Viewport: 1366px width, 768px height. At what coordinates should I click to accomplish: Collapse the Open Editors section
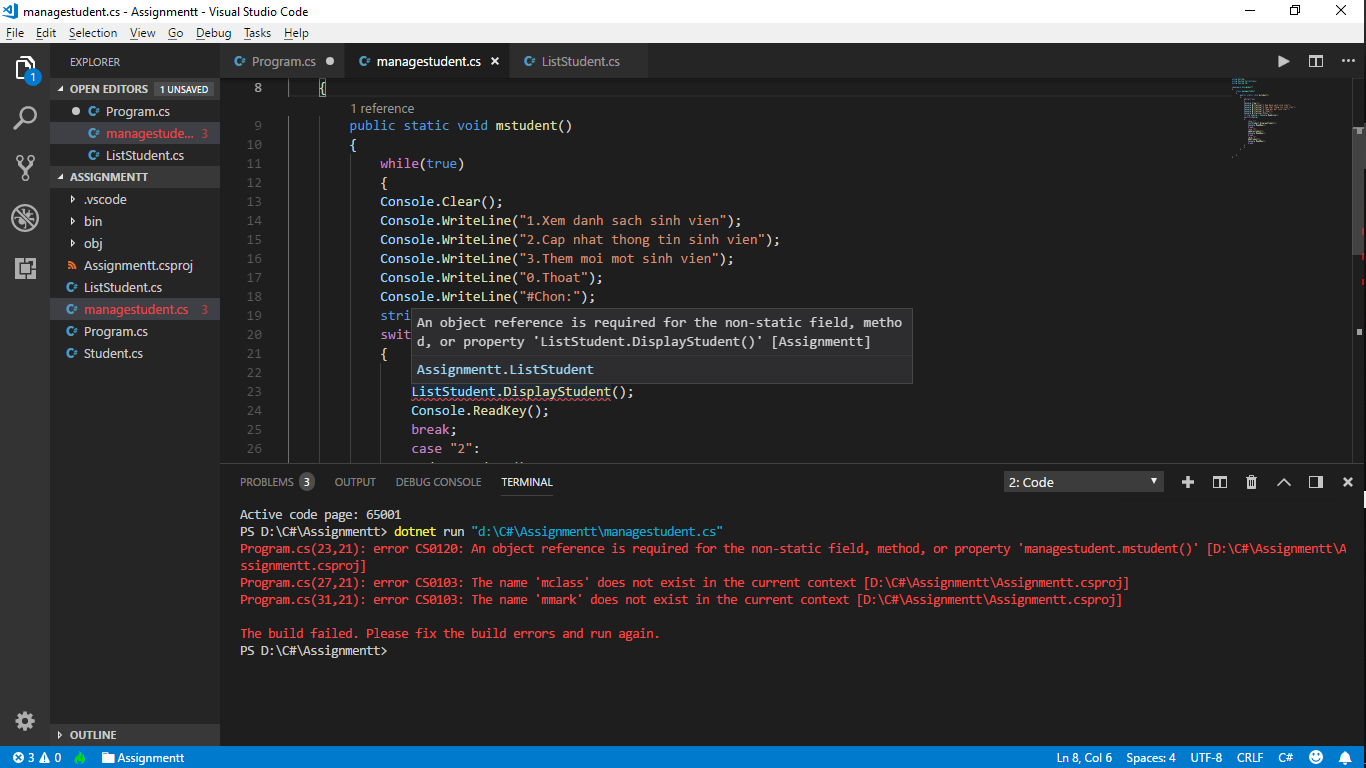(x=108, y=89)
